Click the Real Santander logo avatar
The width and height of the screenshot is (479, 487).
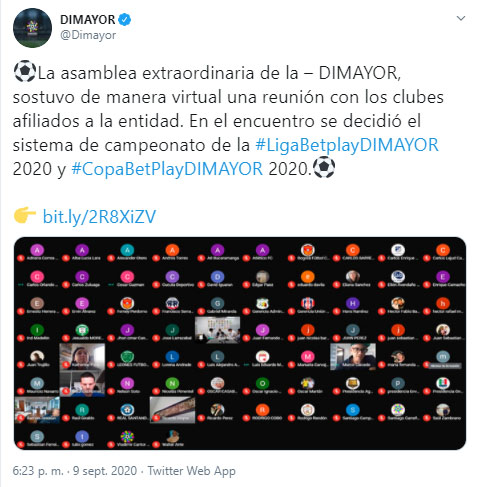click(127, 410)
